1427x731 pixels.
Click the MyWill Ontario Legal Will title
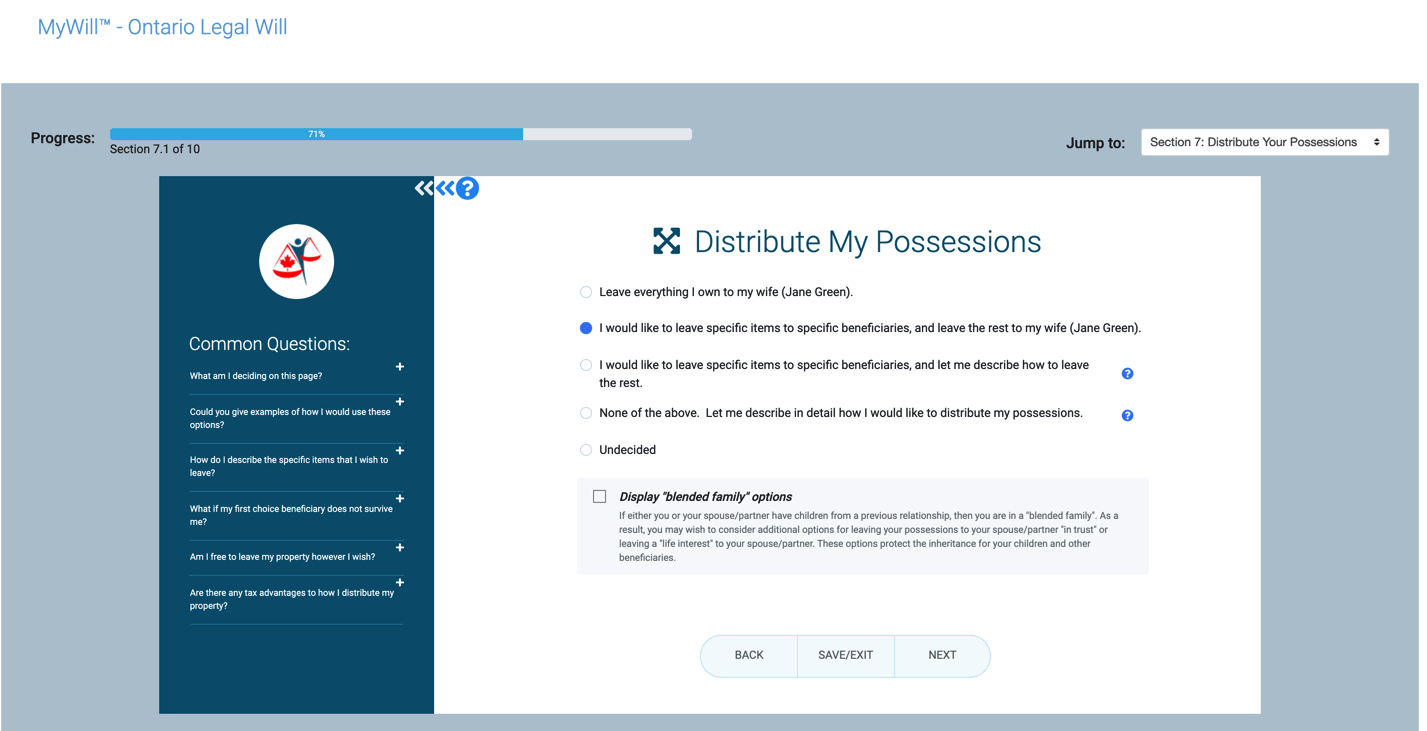(x=162, y=27)
